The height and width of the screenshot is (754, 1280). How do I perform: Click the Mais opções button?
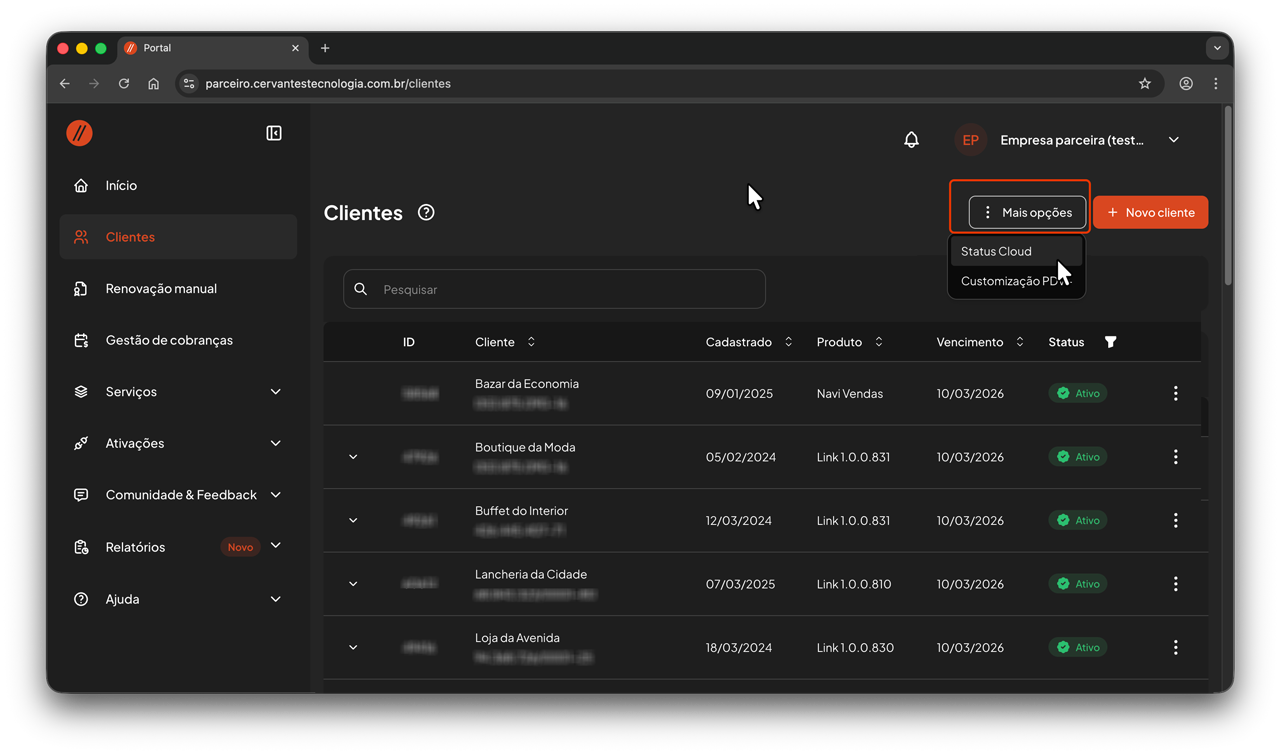[x=1027, y=212]
